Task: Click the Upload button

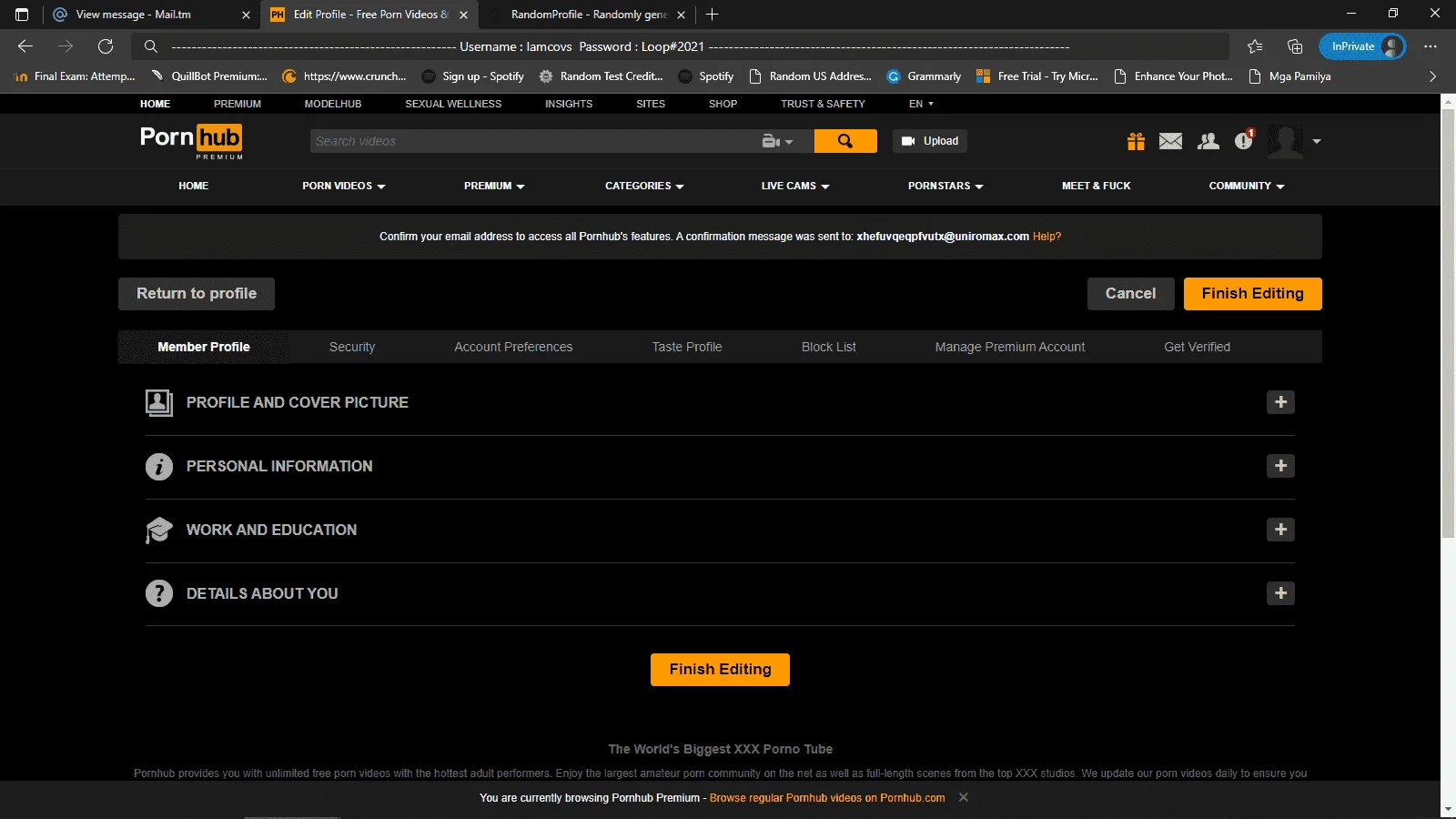Action: (930, 141)
